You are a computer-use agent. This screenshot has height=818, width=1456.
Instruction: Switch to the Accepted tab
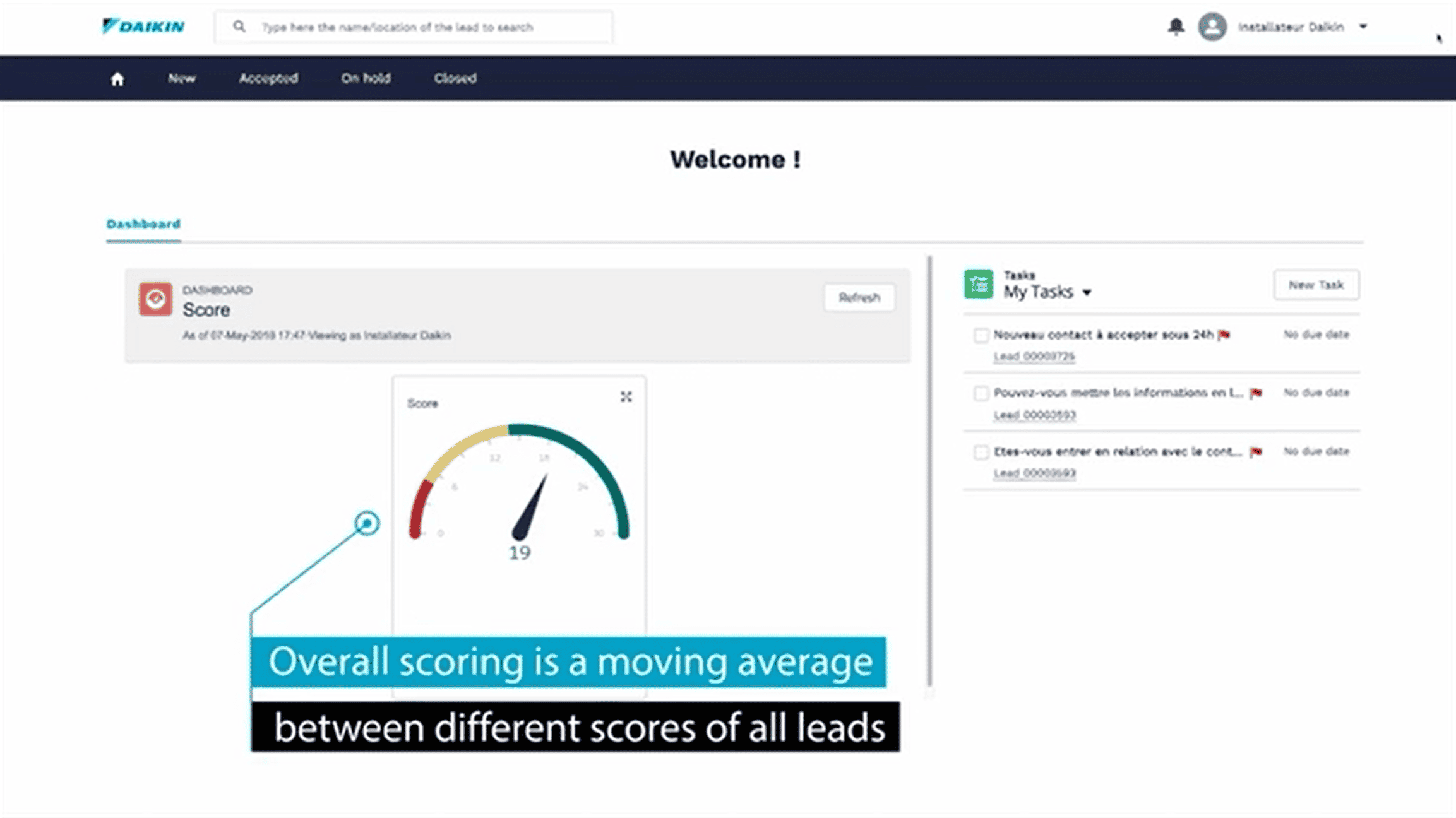click(x=268, y=78)
